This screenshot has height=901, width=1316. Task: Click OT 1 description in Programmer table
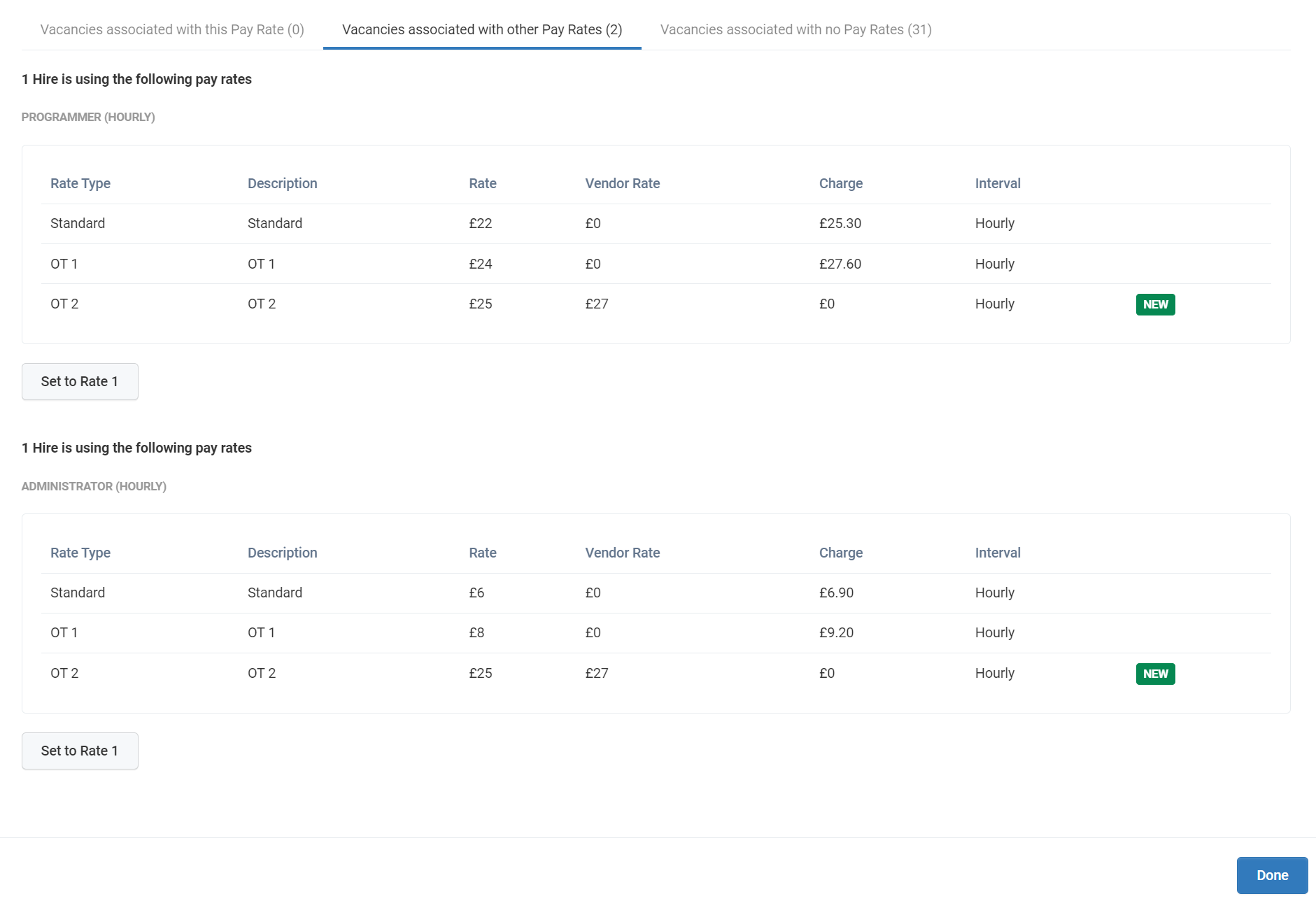point(261,264)
